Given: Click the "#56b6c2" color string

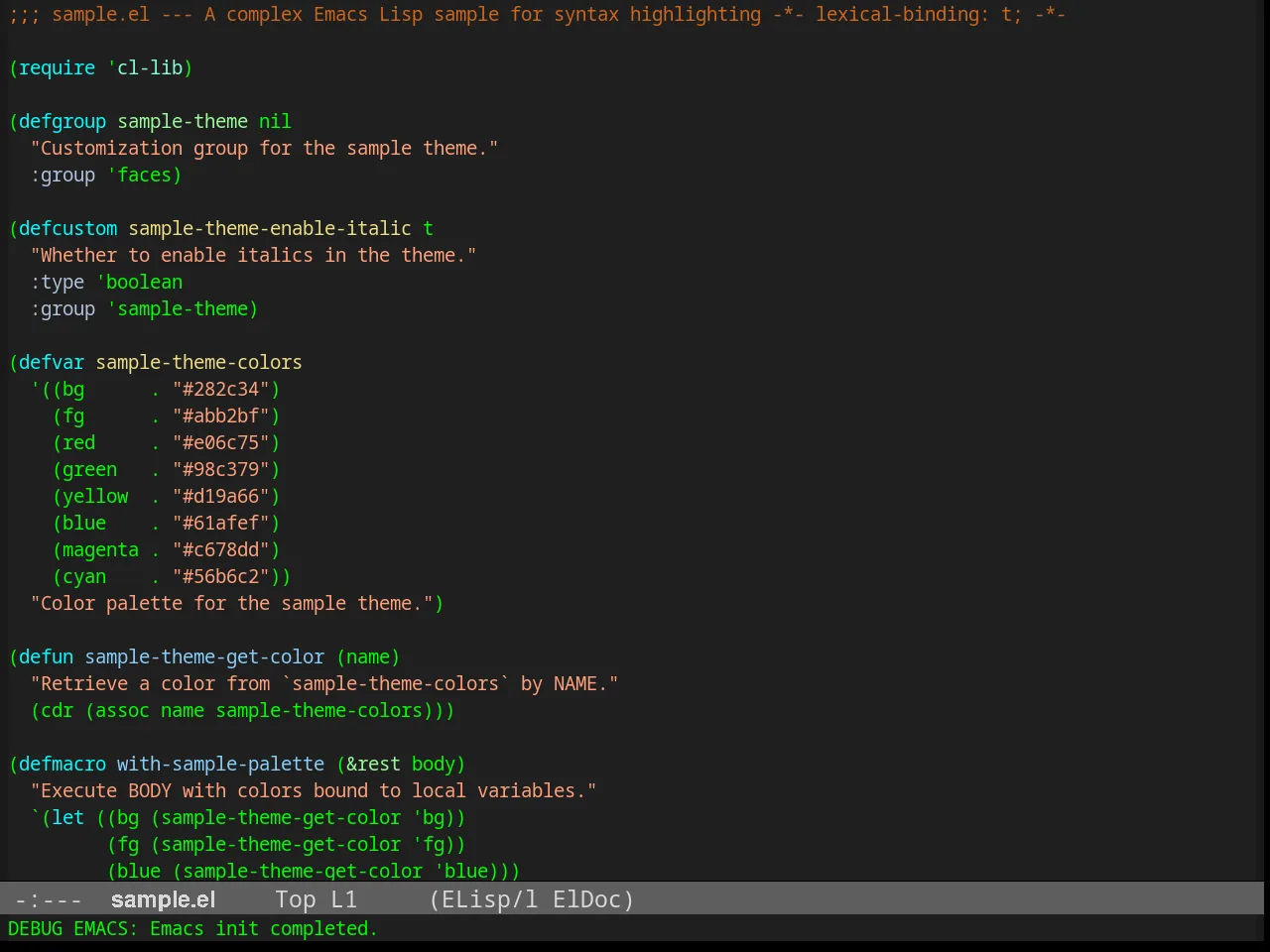Looking at the screenshot, I should click(221, 576).
